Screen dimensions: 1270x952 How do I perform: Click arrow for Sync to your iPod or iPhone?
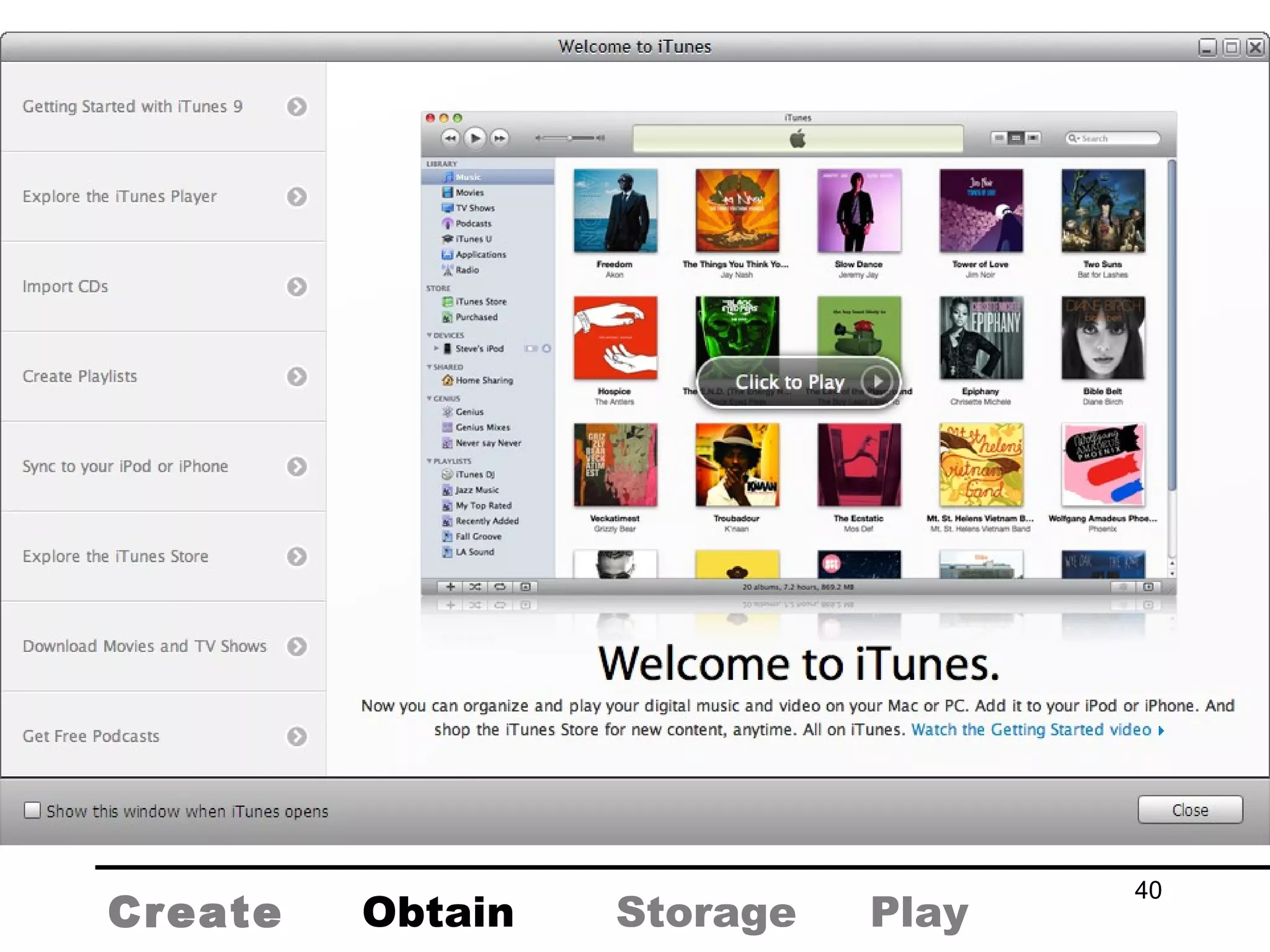[x=297, y=466]
